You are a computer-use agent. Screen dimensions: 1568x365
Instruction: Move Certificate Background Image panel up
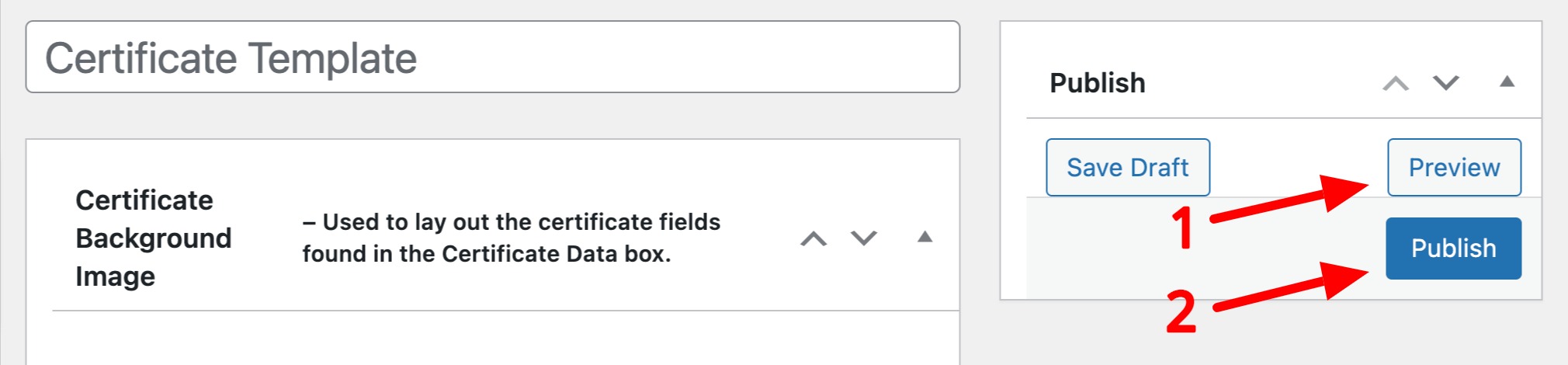point(813,238)
